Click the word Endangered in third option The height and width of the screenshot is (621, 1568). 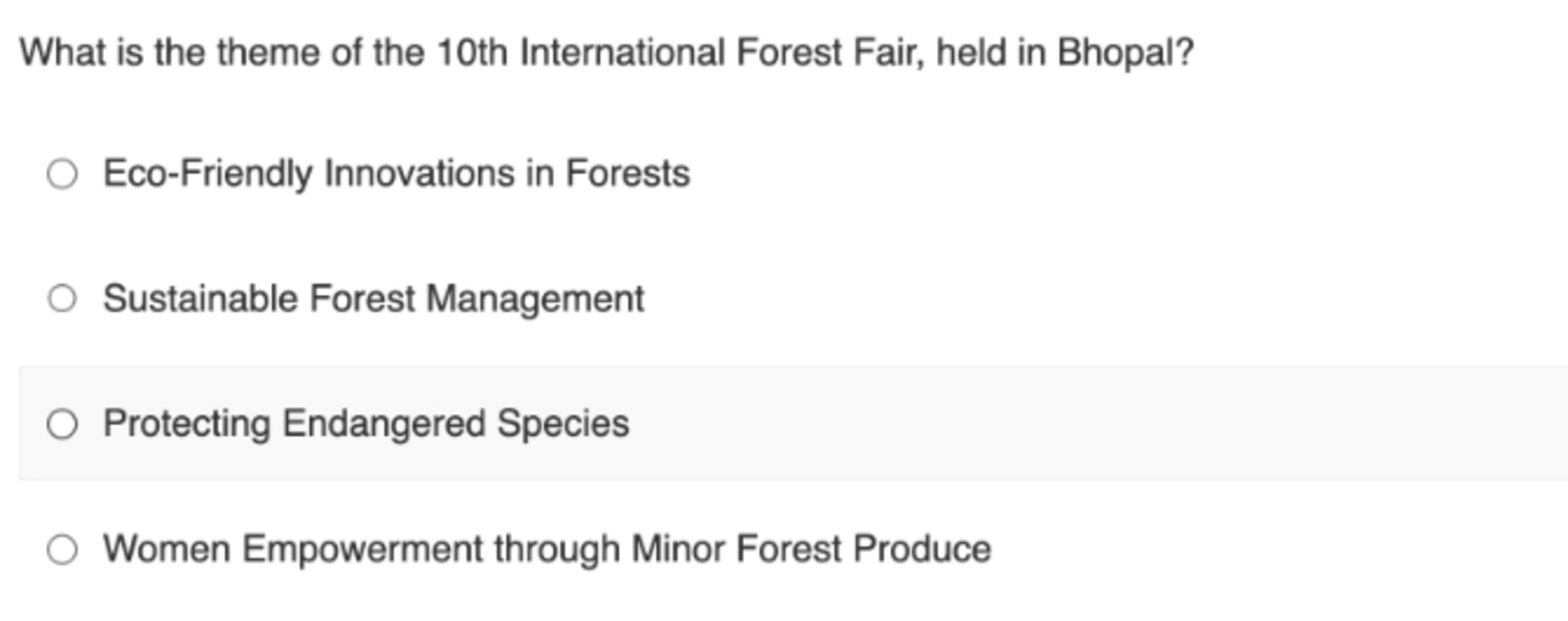pyautogui.click(x=384, y=424)
